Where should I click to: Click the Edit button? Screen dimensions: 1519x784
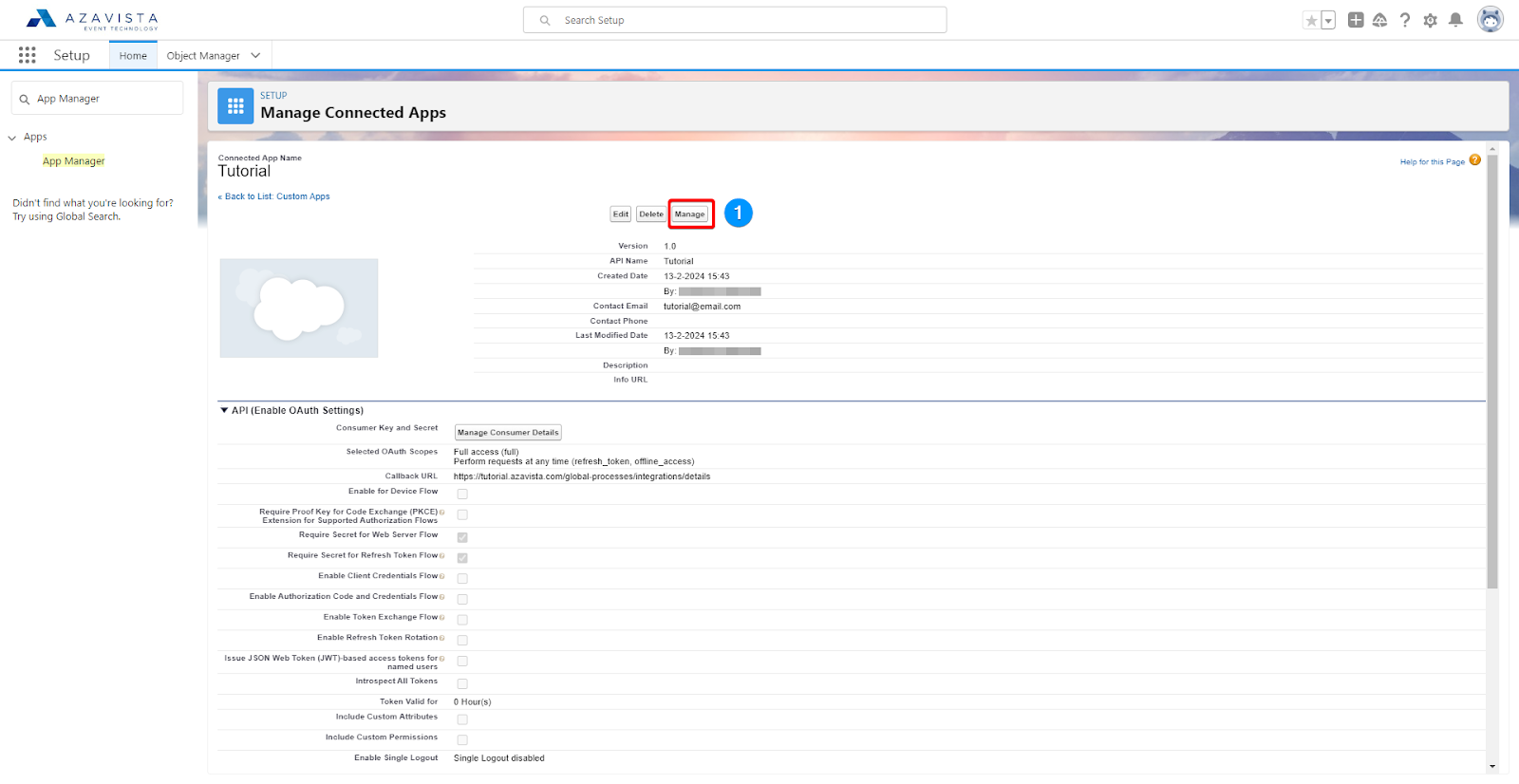click(x=621, y=215)
